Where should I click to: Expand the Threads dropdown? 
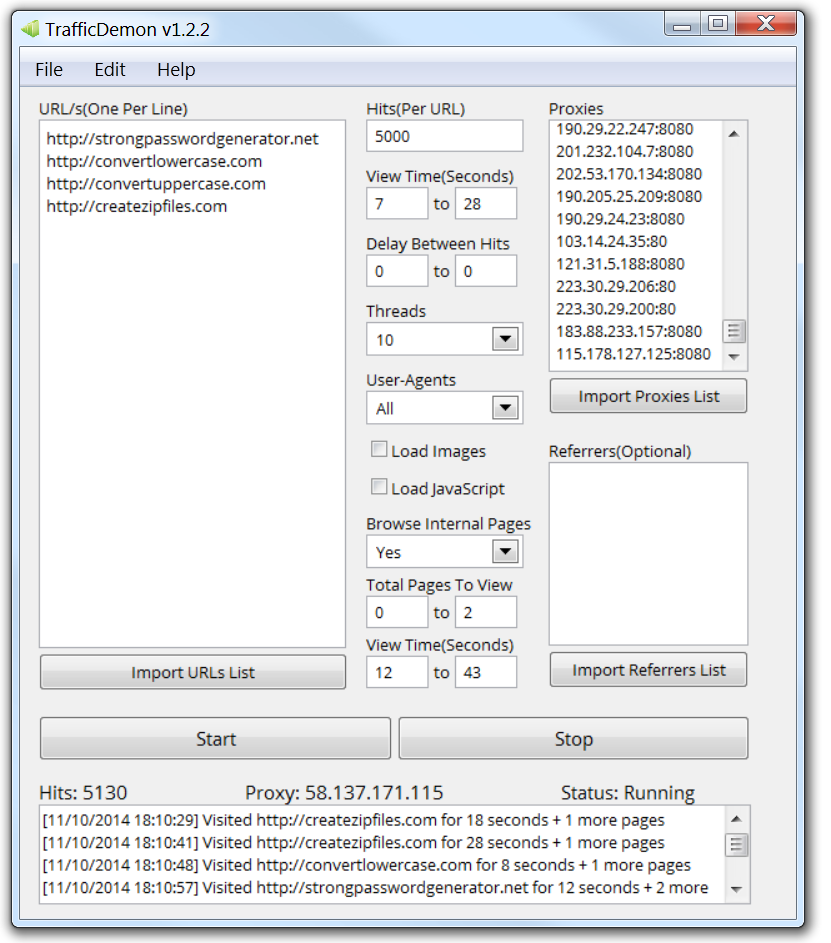[x=506, y=340]
